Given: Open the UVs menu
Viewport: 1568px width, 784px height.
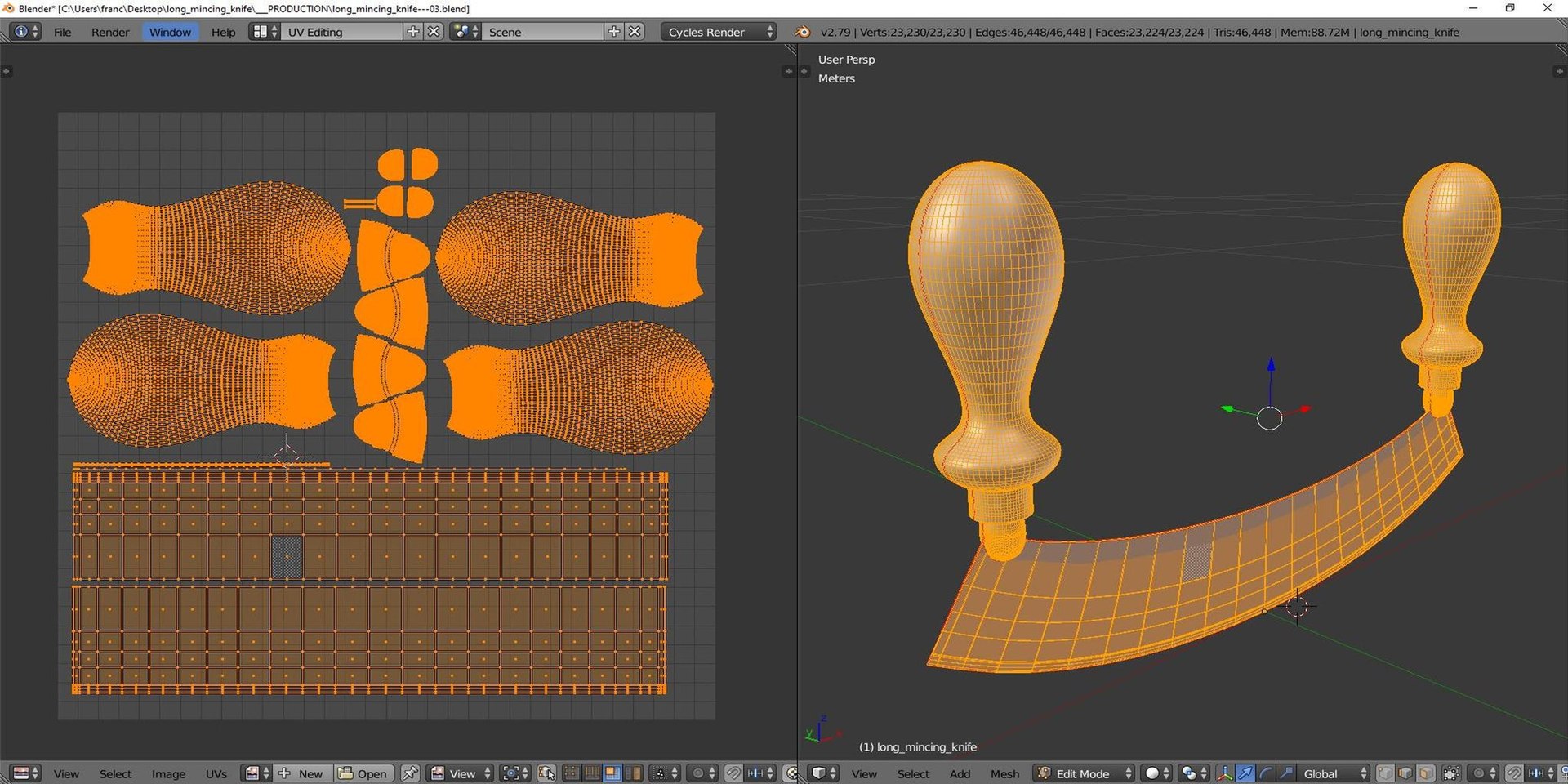Looking at the screenshot, I should (216, 773).
